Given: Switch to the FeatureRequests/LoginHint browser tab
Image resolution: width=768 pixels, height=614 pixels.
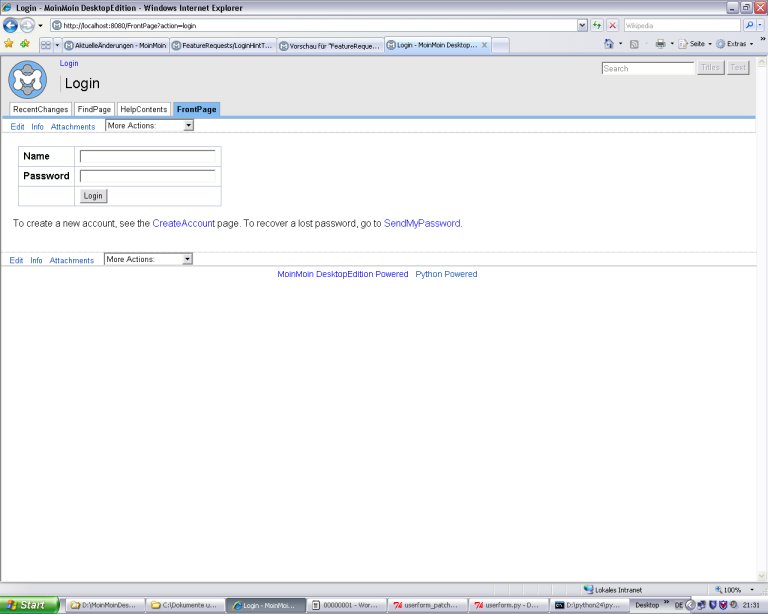Looking at the screenshot, I should (221, 45).
